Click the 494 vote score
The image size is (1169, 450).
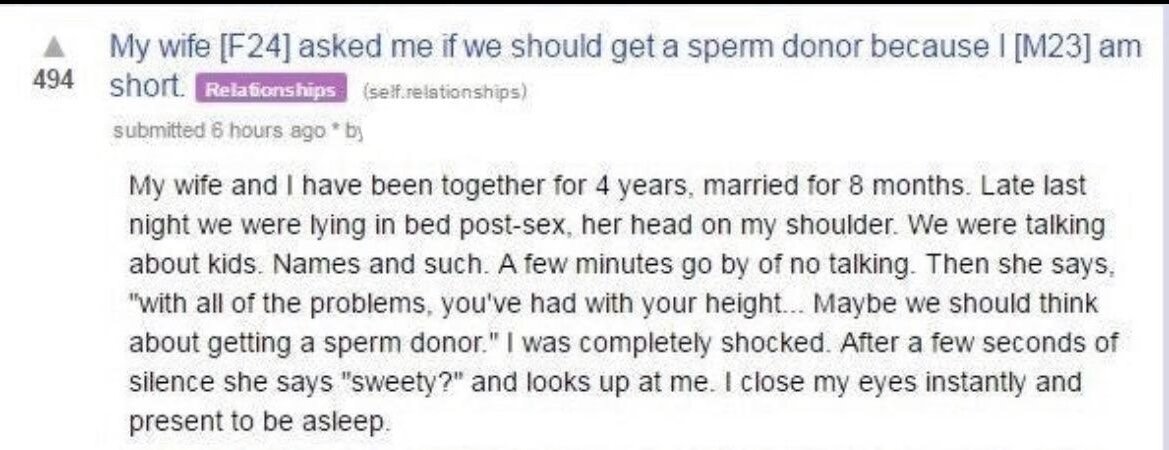click(x=48, y=82)
